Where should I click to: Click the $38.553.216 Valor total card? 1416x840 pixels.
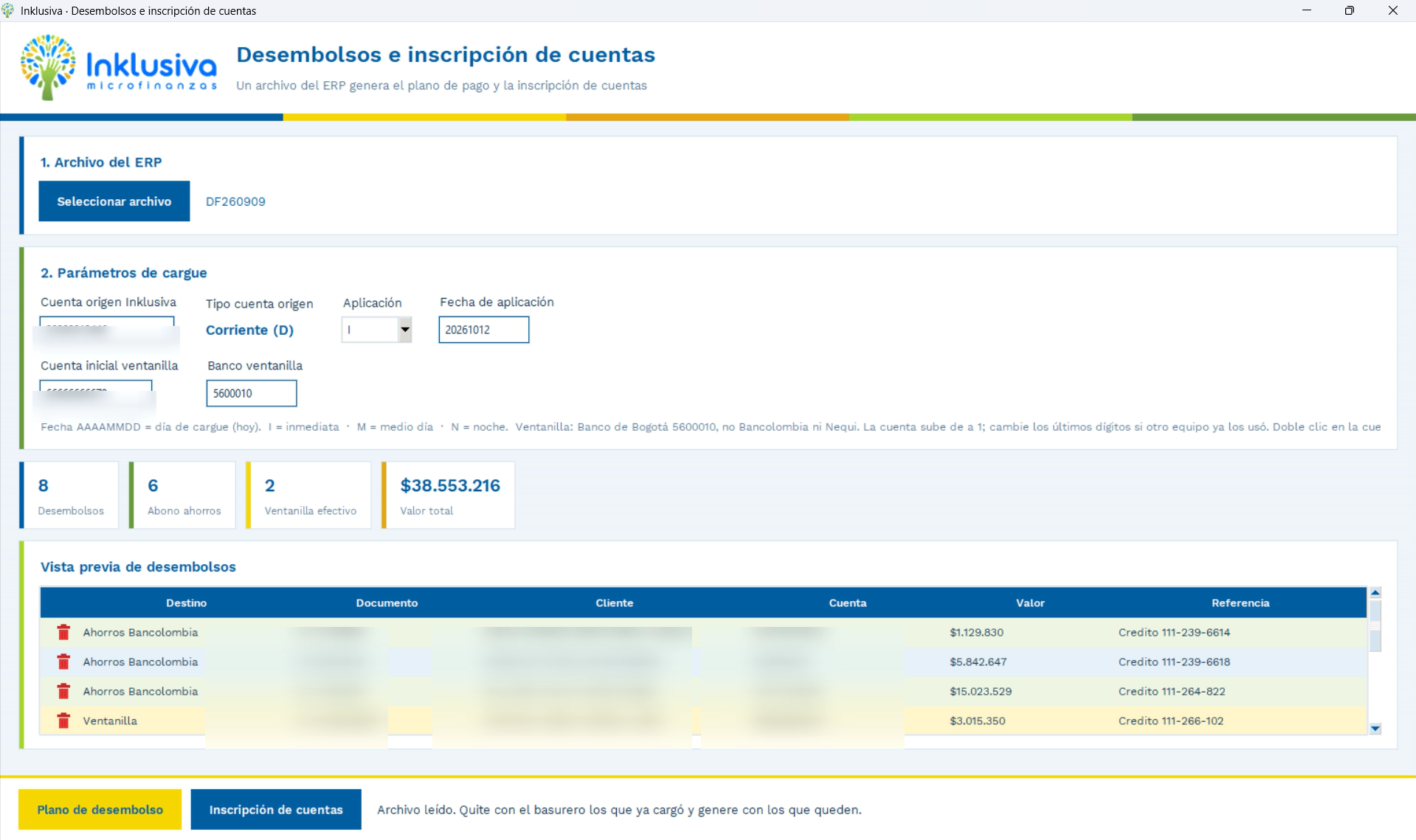(x=449, y=495)
